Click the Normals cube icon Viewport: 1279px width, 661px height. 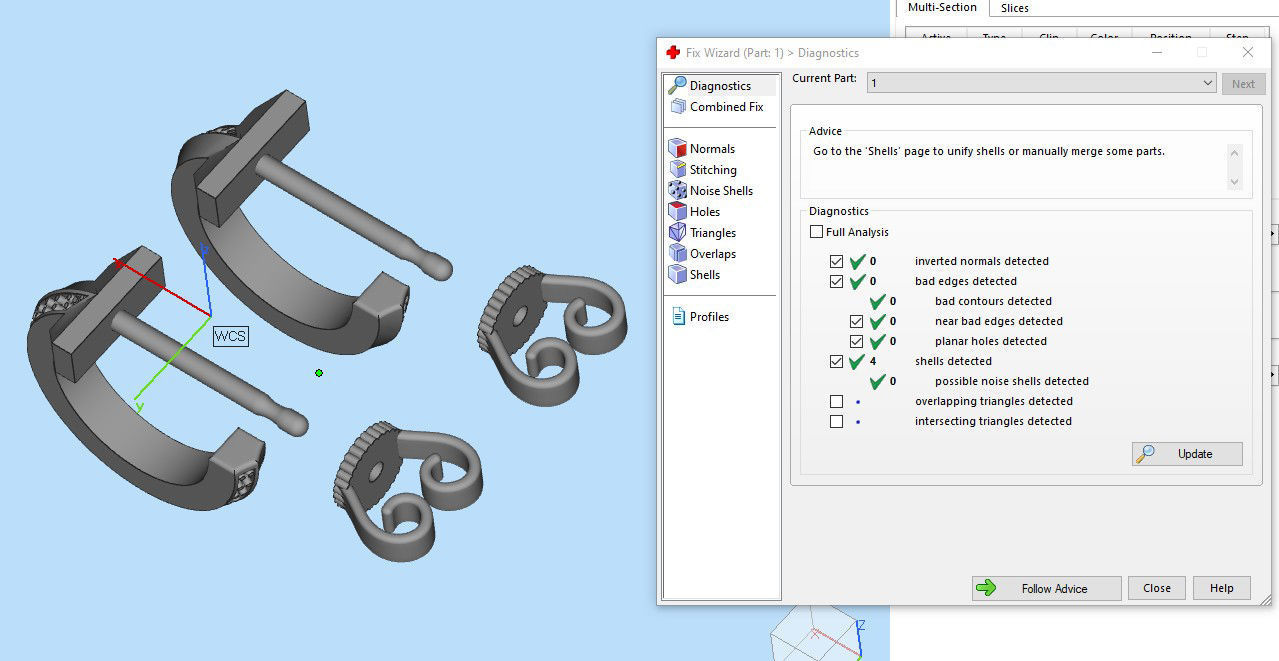point(677,149)
